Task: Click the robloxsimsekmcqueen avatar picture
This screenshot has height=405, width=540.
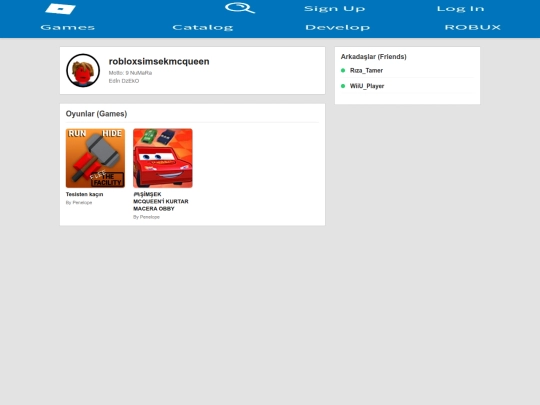Action: click(x=83, y=70)
